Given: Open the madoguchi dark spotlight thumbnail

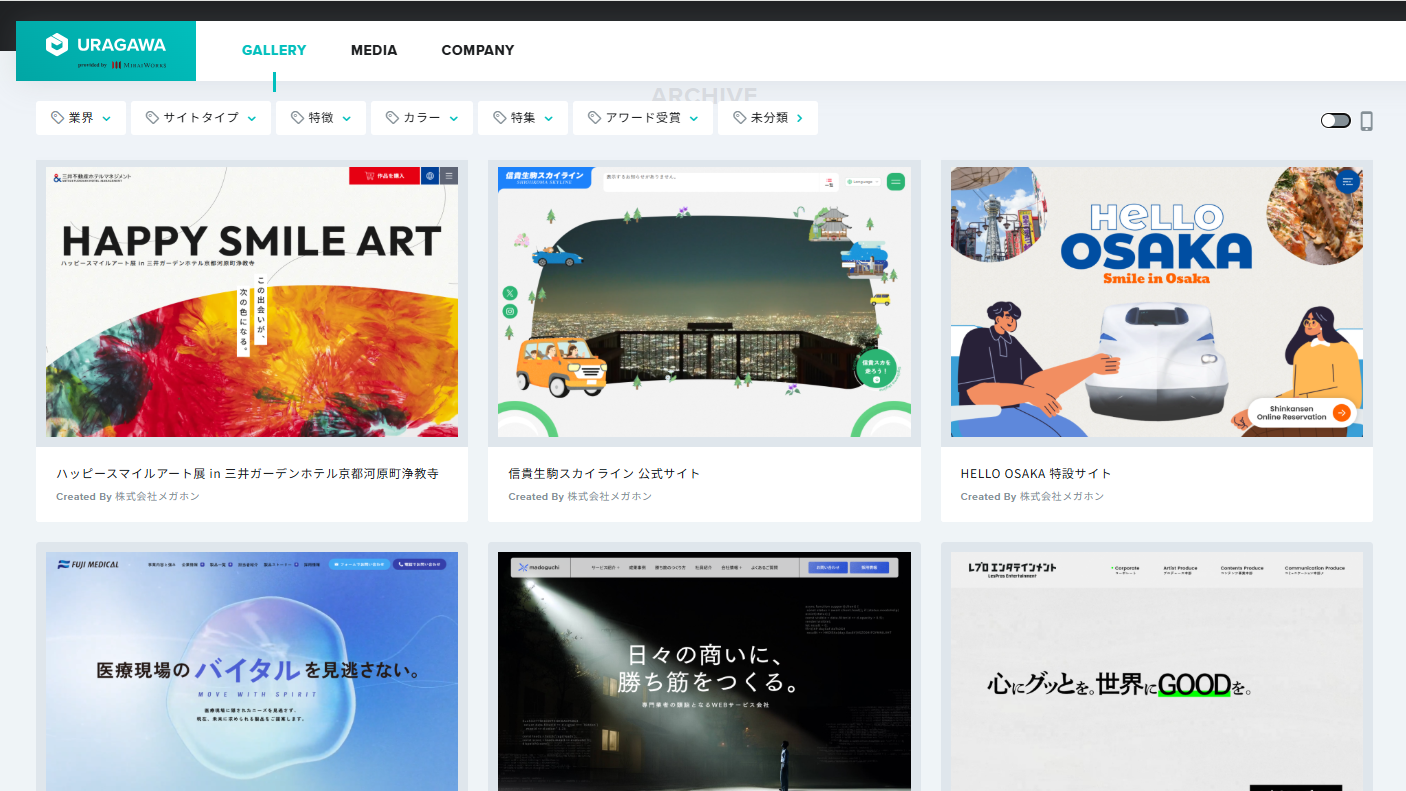Looking at the screenshot, I should click(x=704, y=671).
